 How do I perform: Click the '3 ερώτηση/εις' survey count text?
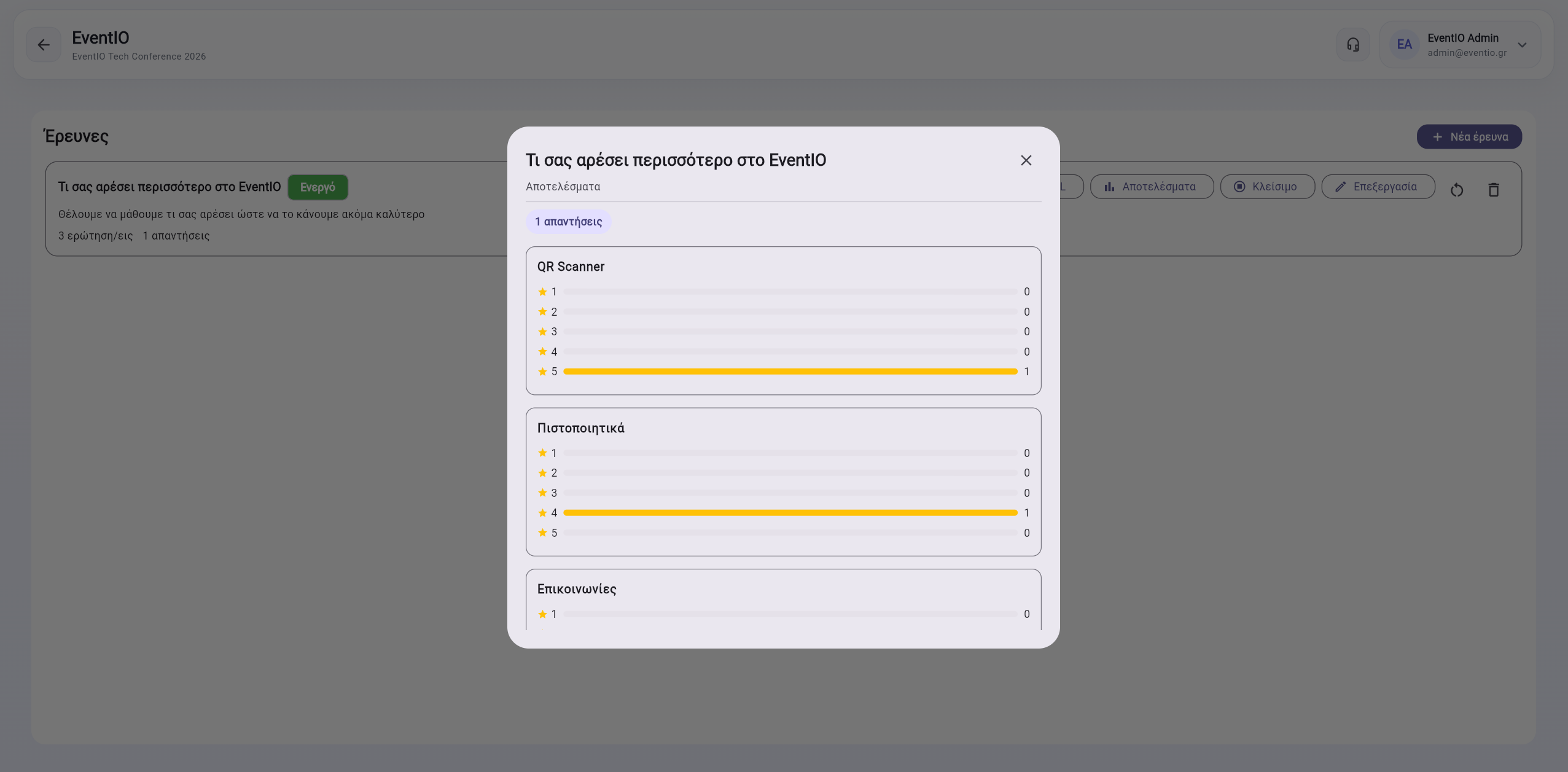(96, 236)
